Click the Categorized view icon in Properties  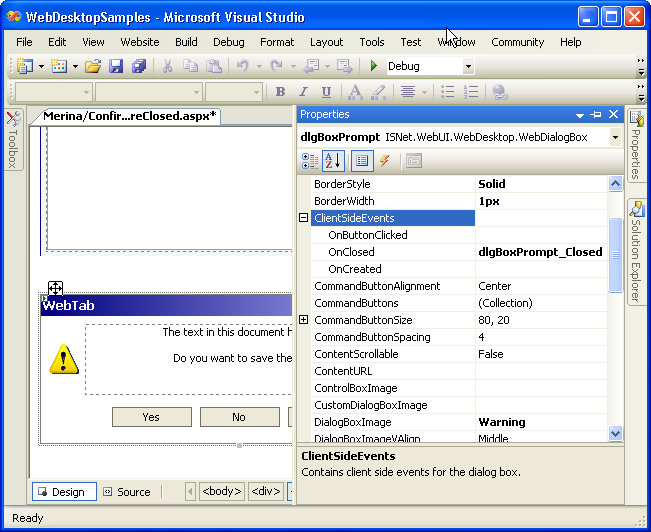click(311, 161)
